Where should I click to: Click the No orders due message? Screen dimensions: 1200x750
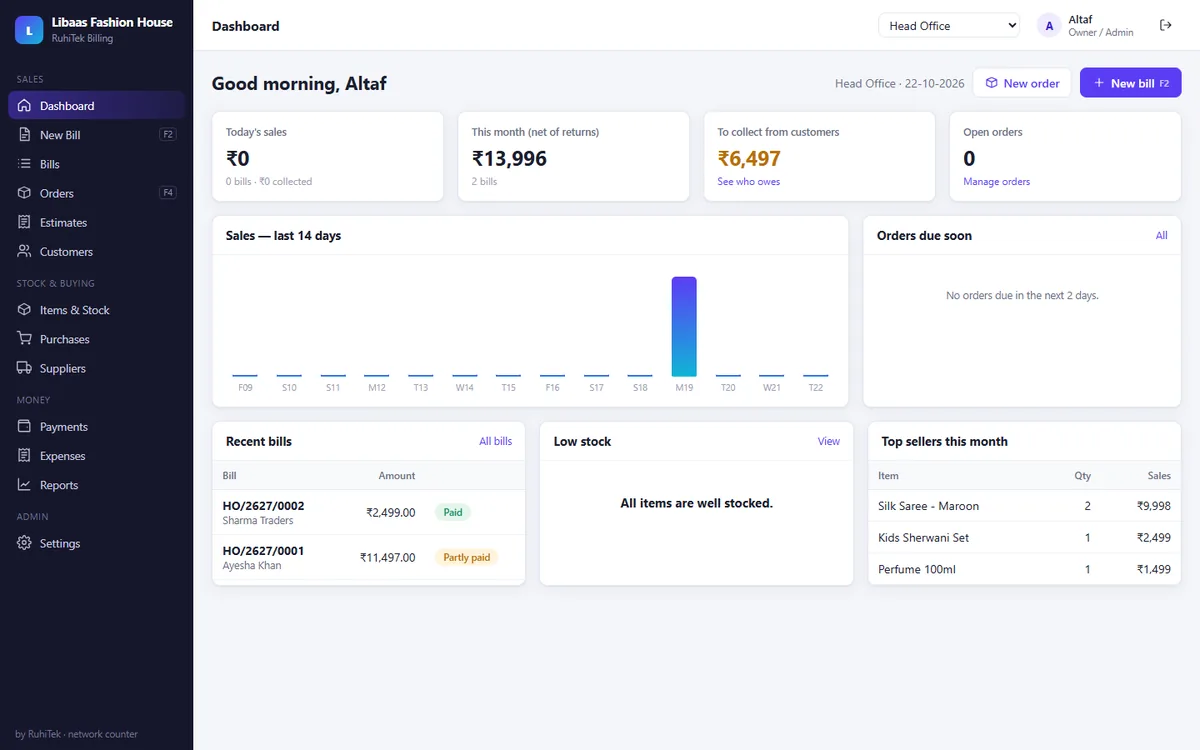point(1022,296)
